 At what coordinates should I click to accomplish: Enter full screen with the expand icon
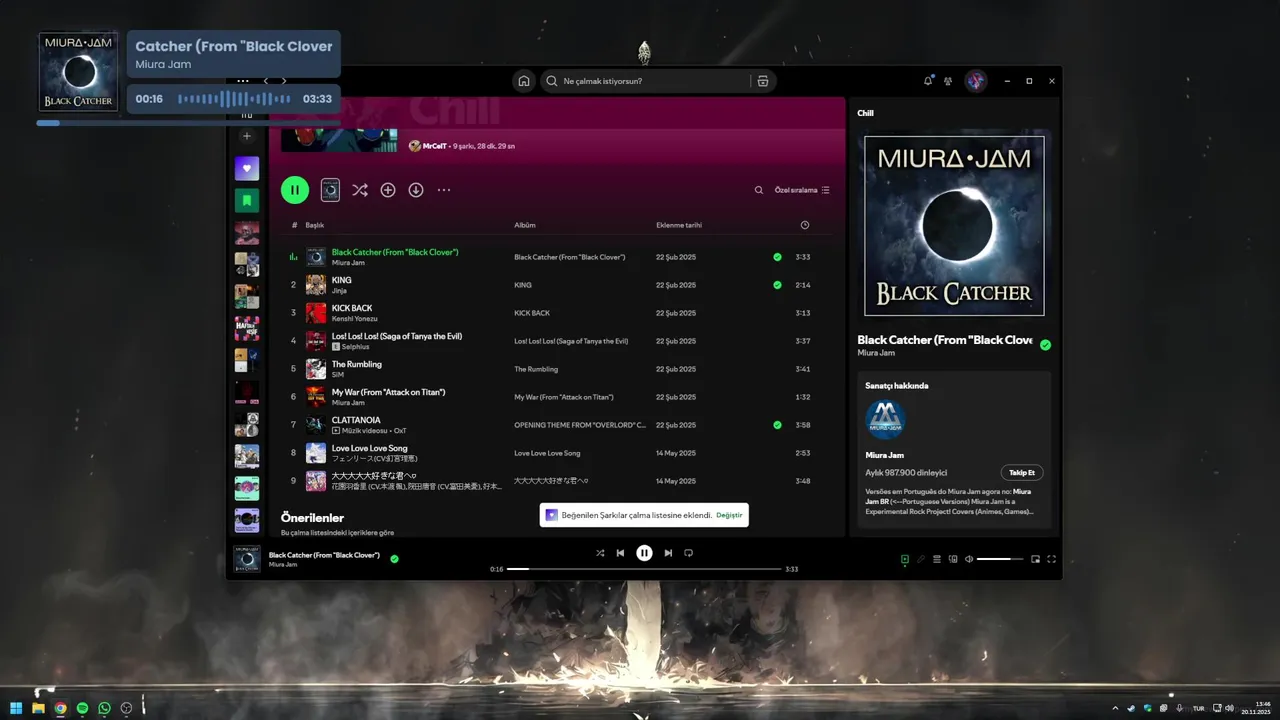pyautogui.click(x=1052, y=559)
